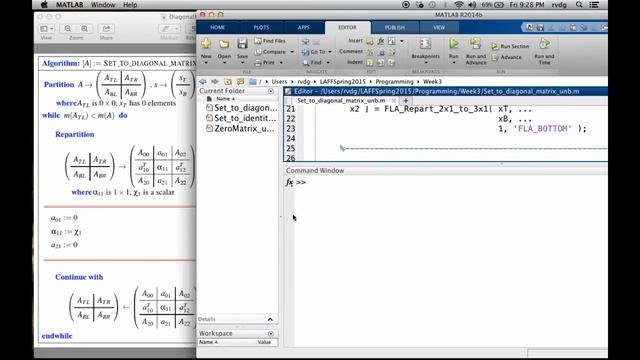Collapse the Details panel chevron
The width and height of the screenshot is (640, 360).
(270, 319)
